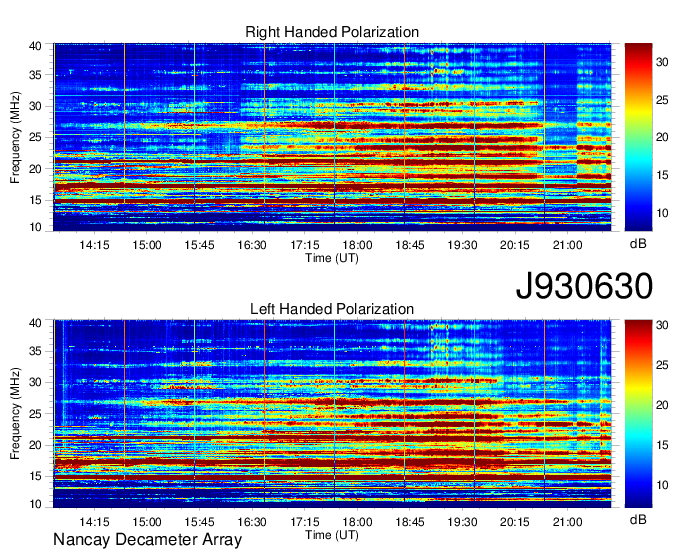
Task: Click the "Right Handed Polarization" plot title
Action: coord(332,32)
